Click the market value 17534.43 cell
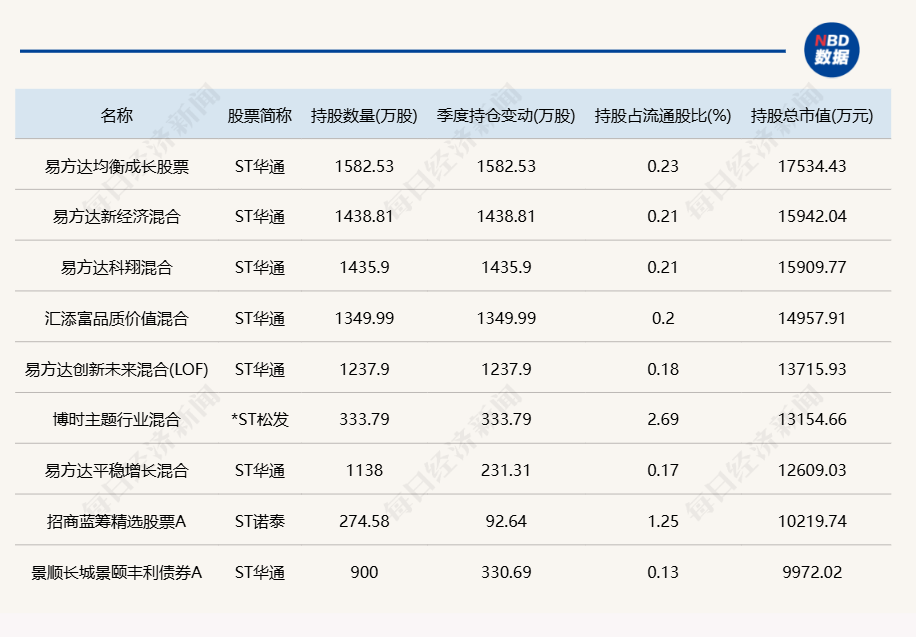The image size is (916, 637). (x=811, y=166)
